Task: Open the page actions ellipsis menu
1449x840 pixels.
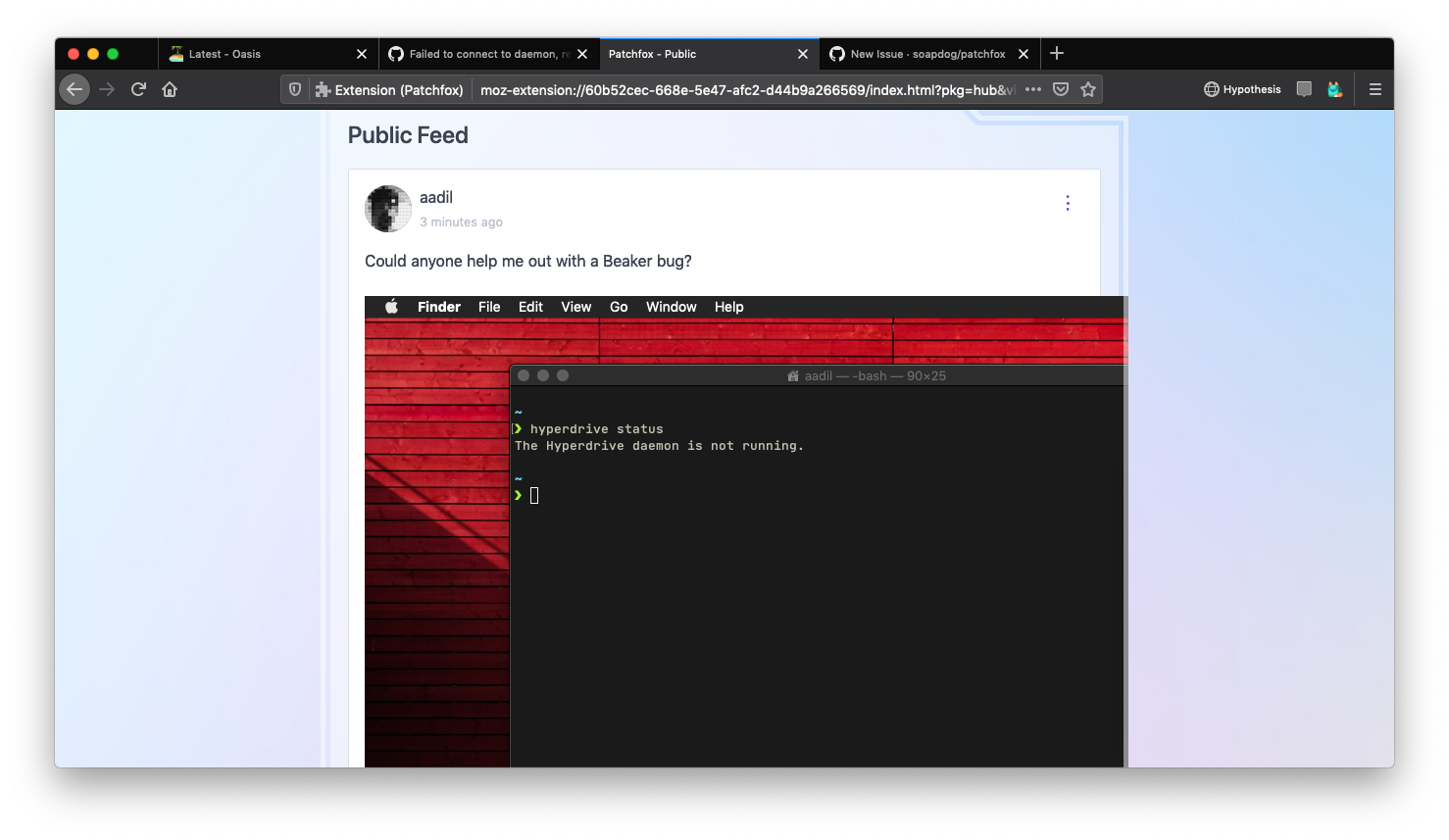Action: 1033,89
